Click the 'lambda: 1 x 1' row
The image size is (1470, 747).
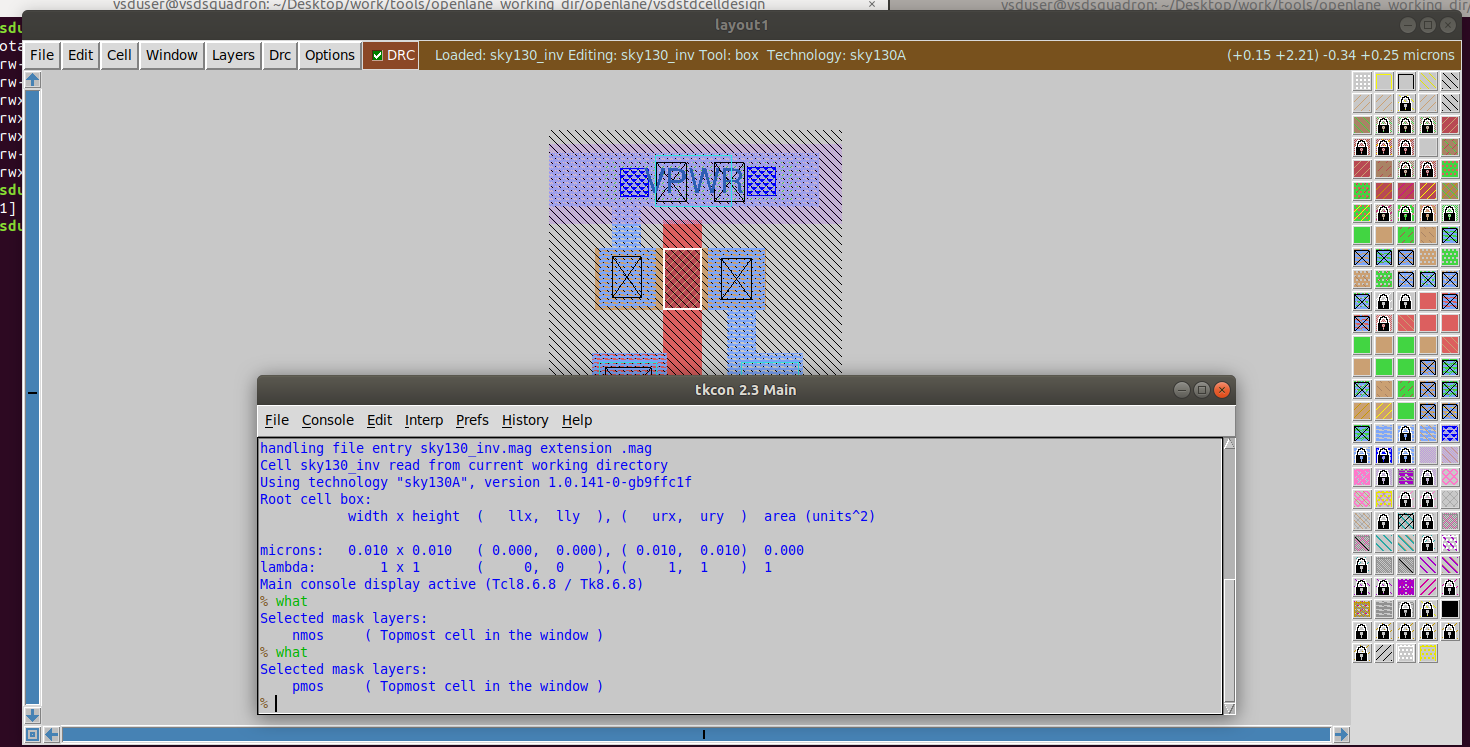tap(516, 567)
